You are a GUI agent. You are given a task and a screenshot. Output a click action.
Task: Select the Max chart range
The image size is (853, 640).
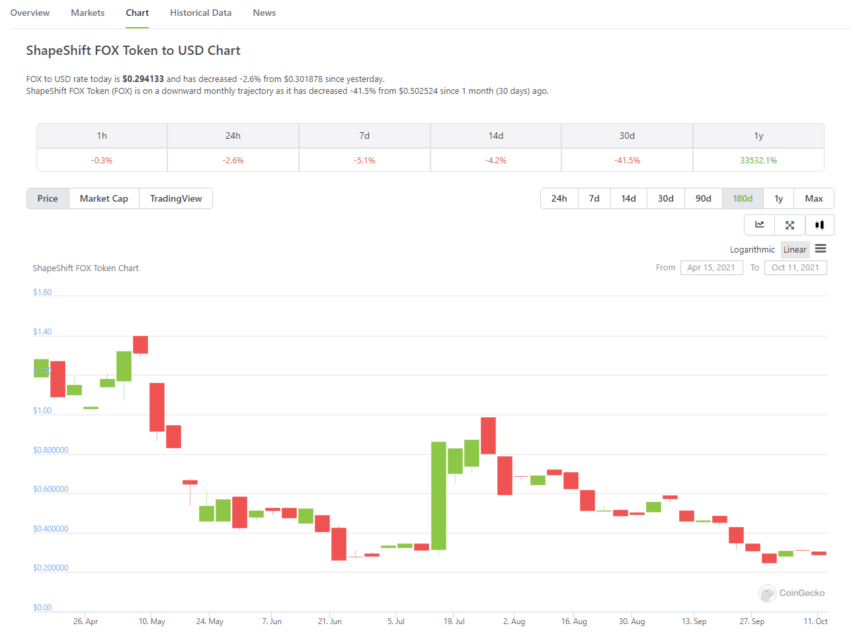coord(814,199)
